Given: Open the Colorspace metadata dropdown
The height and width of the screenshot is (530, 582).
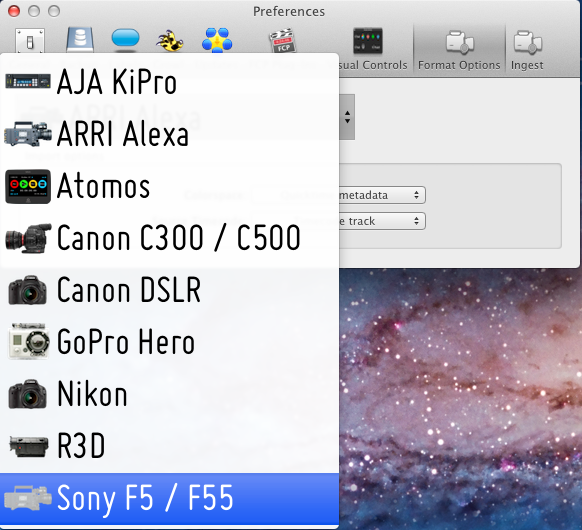Looking at the screenshot, I should pos(382,195).
